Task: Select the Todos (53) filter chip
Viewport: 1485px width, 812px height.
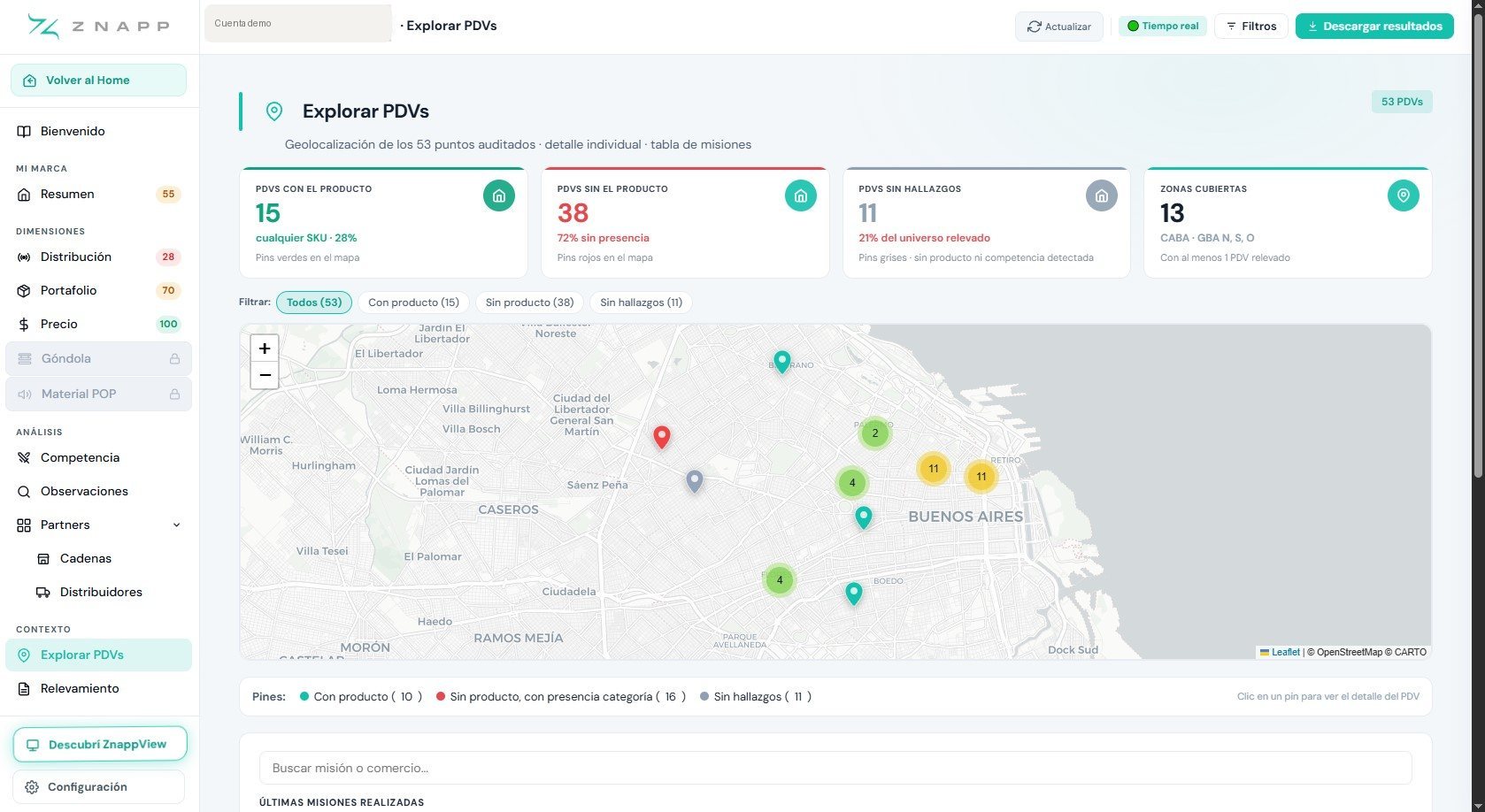Action: pyautogui.click(x=314, y=303)
